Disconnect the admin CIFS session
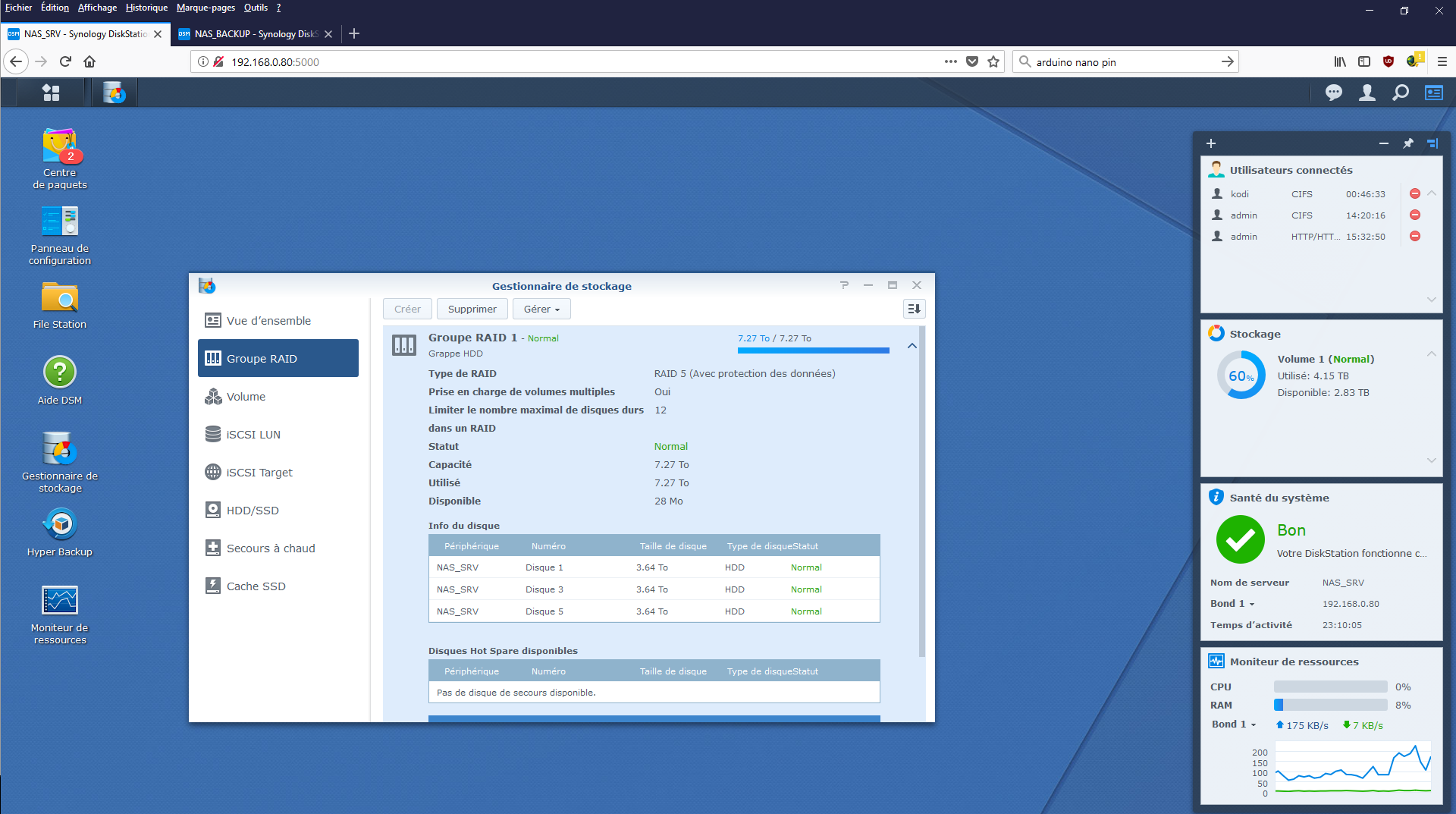This screenshot has width=1456, height=814. (1415, 215)
